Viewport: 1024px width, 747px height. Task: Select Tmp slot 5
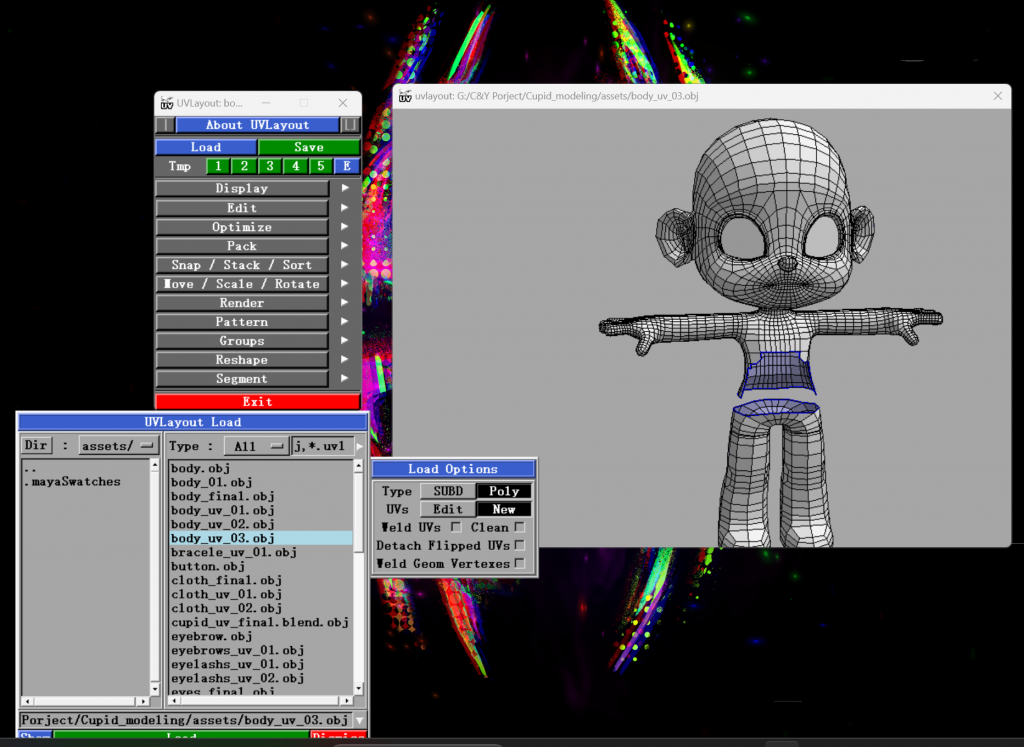click(x=321, y=166)
